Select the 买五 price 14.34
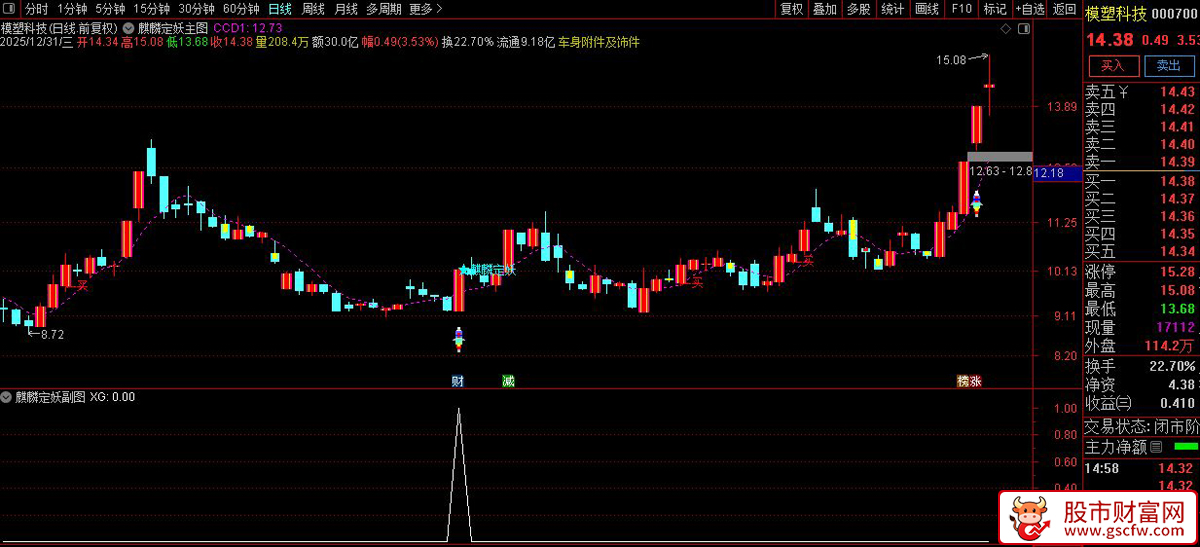Image resolution: width=1200 pixels, height=547 pixels. [1177, 251]
